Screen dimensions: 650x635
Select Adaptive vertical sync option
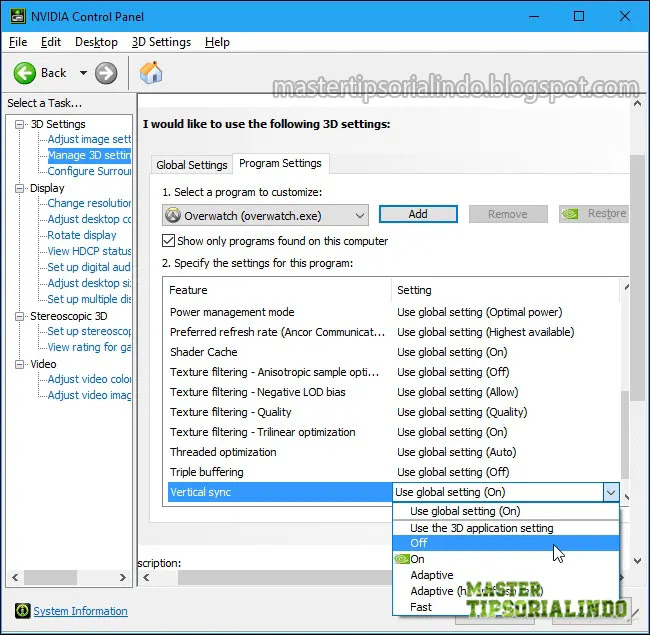click(x=506, y=575)
